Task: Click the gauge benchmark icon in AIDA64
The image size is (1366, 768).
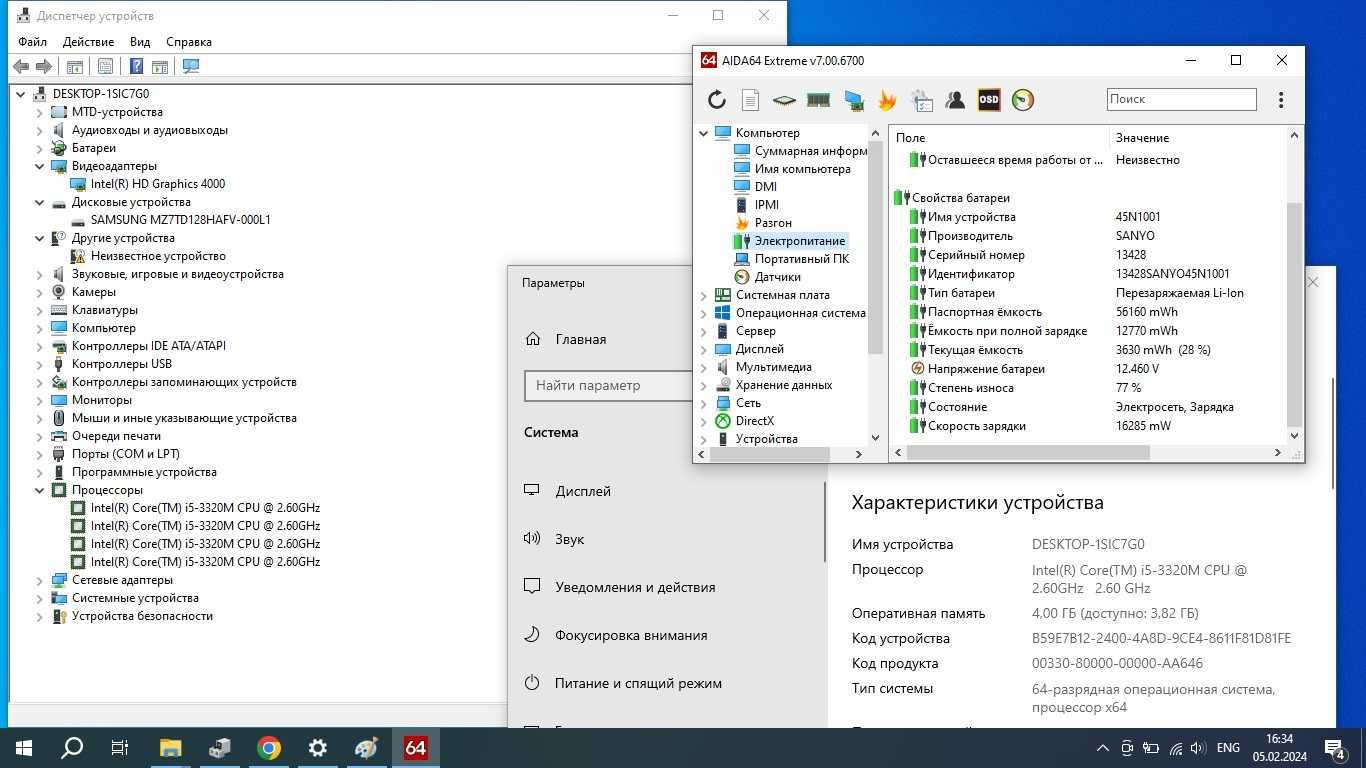Action: 1023,99
